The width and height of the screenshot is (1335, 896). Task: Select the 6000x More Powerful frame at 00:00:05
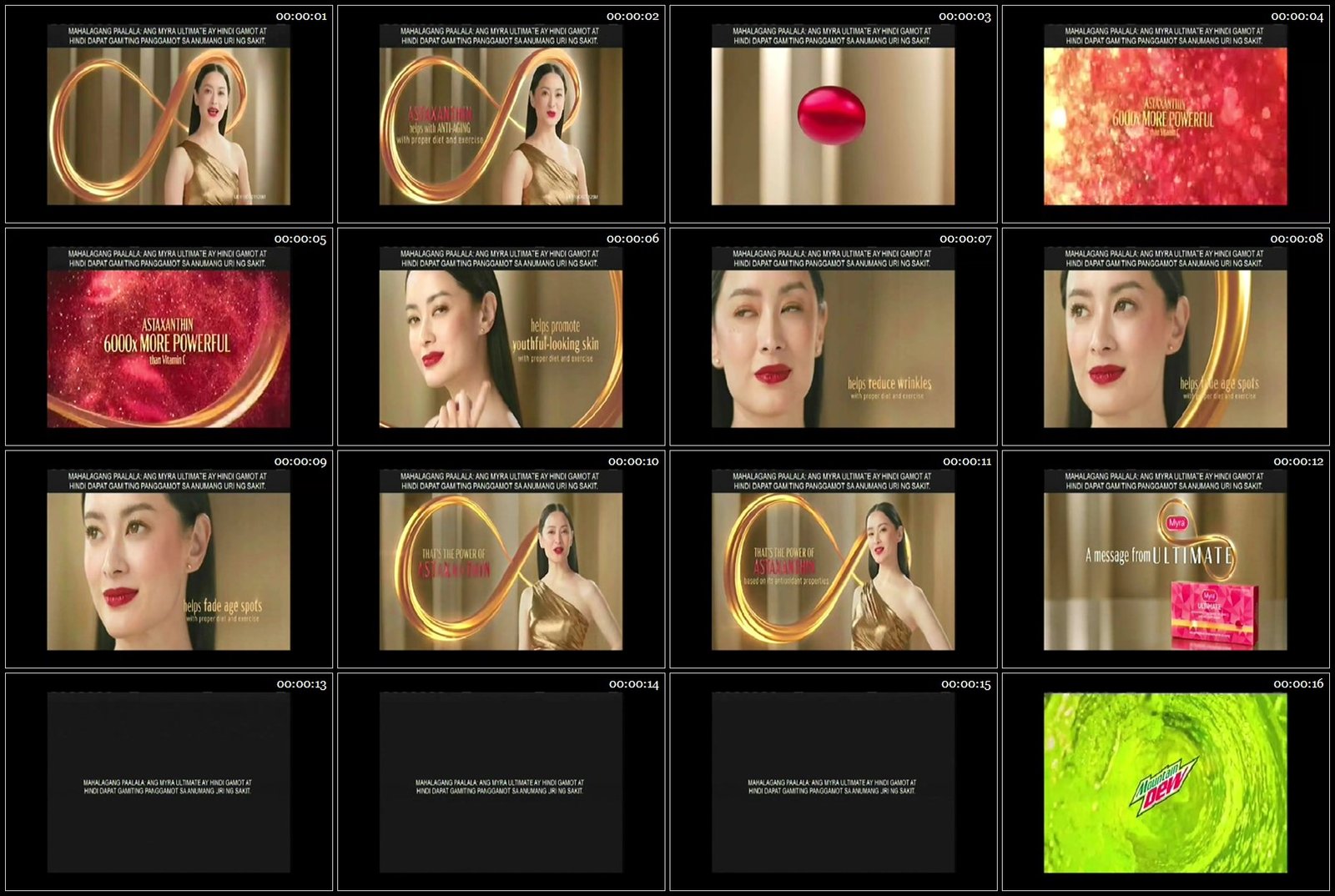(x=169, y=337)
